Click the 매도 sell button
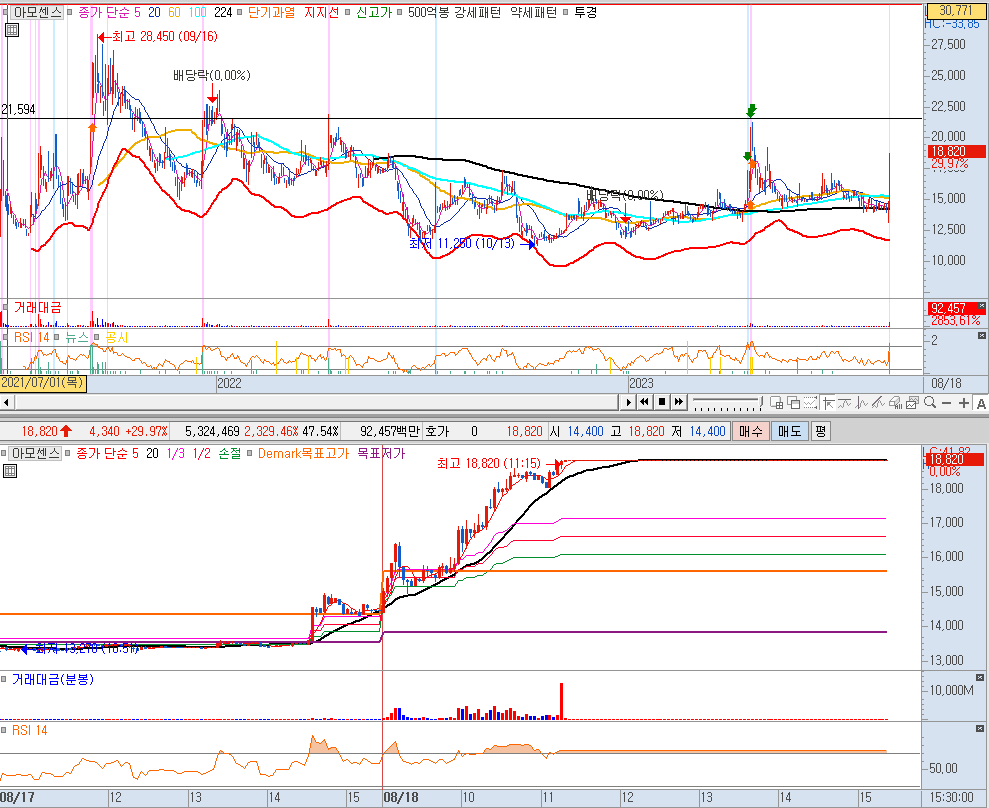Screen dimensions: 989x808 pyautogui.click(x=789, y=431)
